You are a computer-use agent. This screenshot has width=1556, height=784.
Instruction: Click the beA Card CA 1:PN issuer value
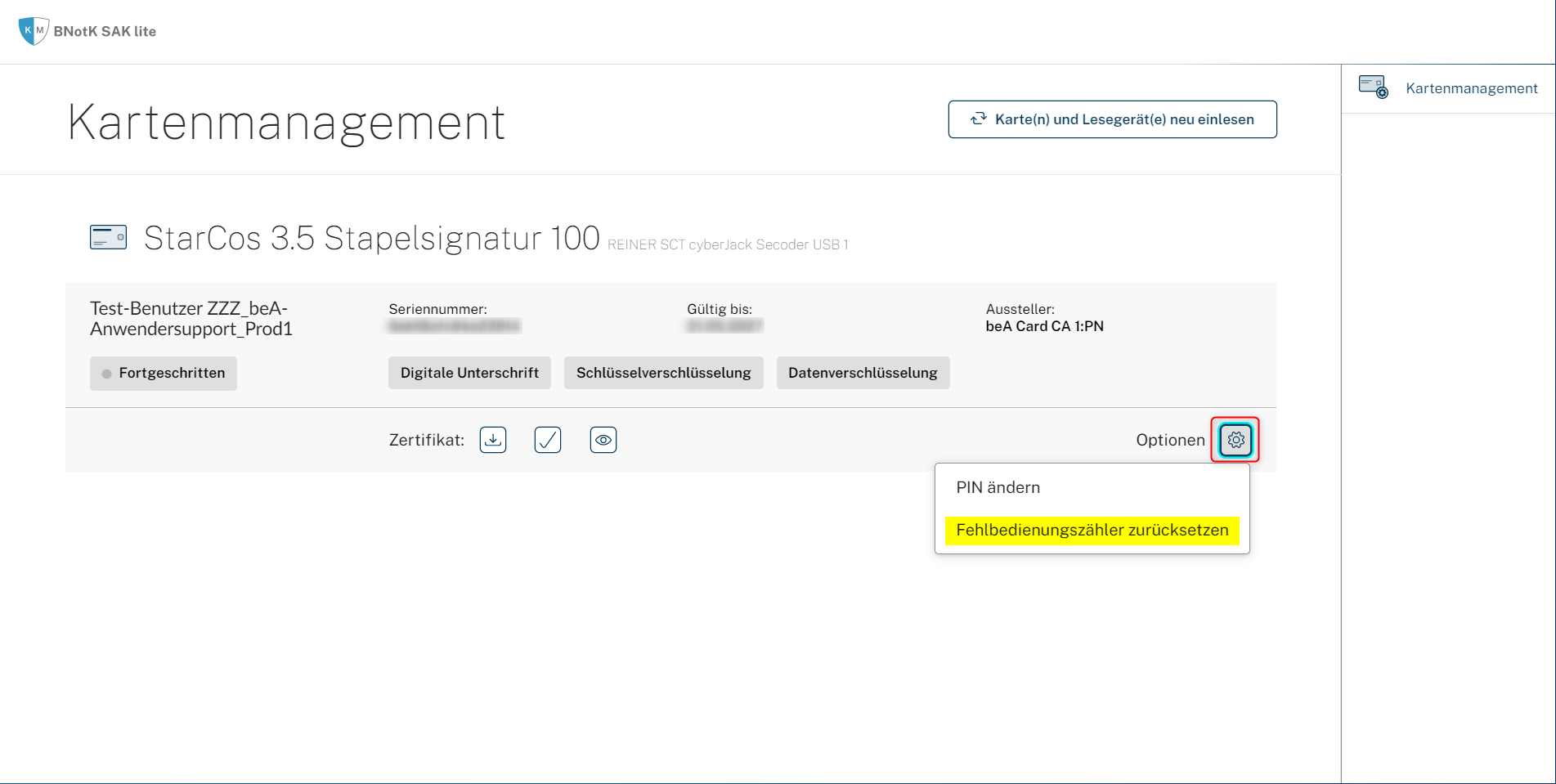[x=1044, y=326]
